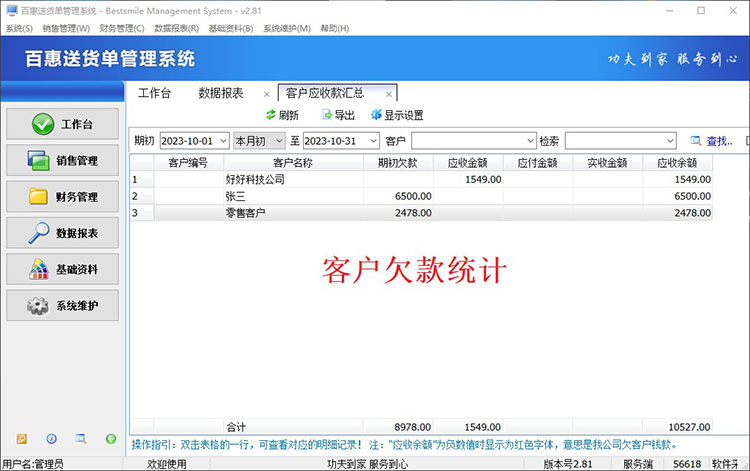The image size is (750, 471).
Task: Click the 服务端 status bar entry
Action: (638, 464)
